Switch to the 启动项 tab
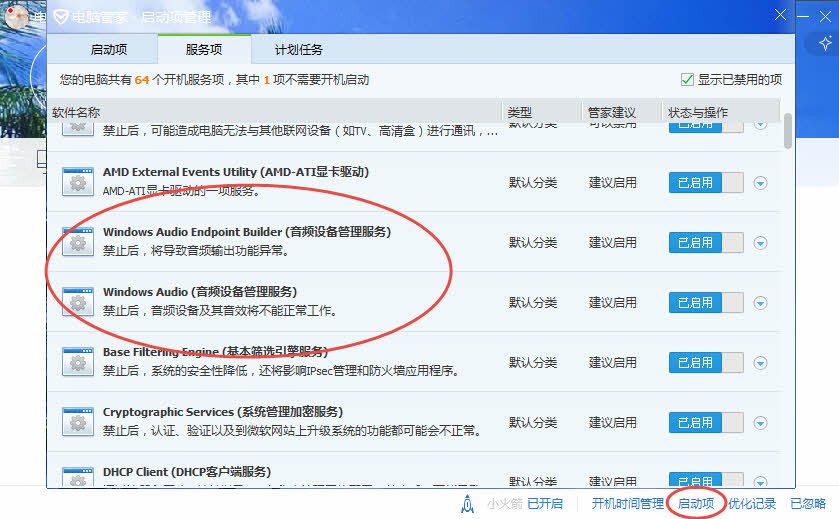This screenshot has height=519, width=839. tap(109, 50)
